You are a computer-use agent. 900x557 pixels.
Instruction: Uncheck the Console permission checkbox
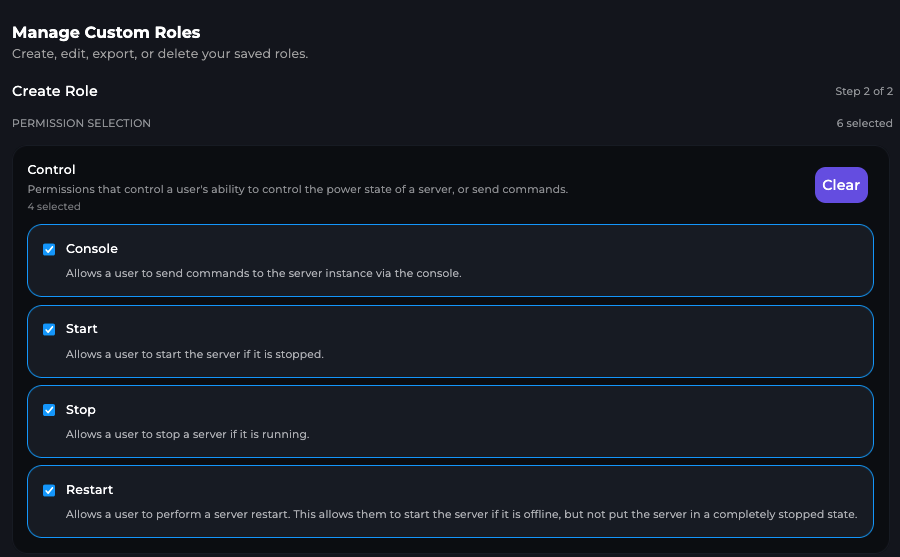pyautogui.click(x=49, y=249)
